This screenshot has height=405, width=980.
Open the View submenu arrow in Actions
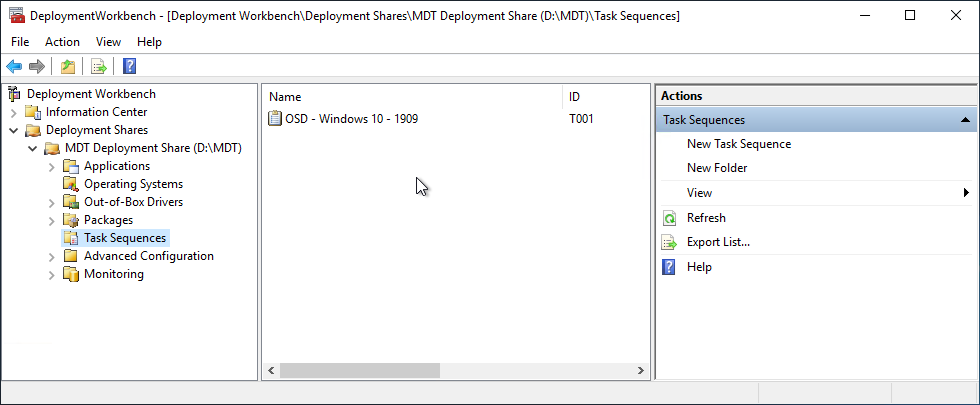966,193
